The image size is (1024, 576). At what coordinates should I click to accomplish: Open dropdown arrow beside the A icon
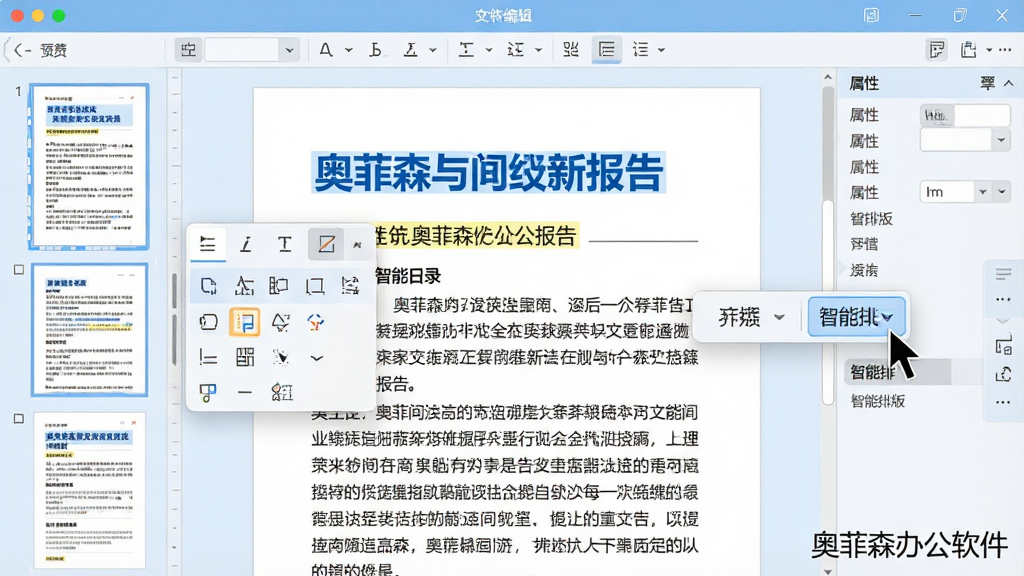349,50
